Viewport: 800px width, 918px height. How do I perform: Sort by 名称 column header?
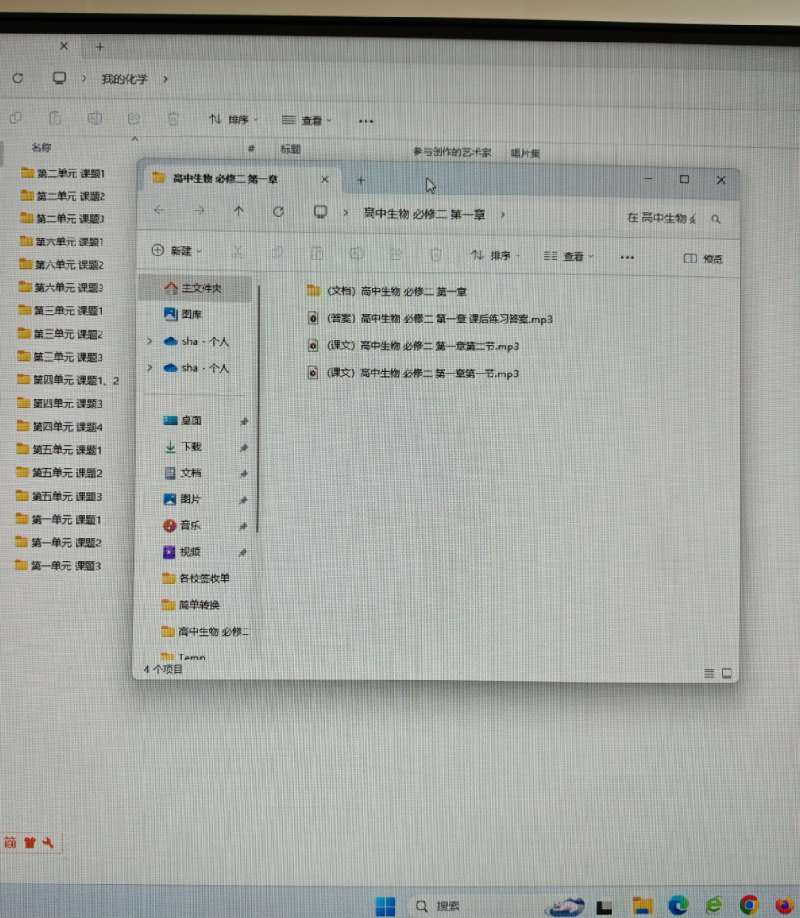click(41, 147)
